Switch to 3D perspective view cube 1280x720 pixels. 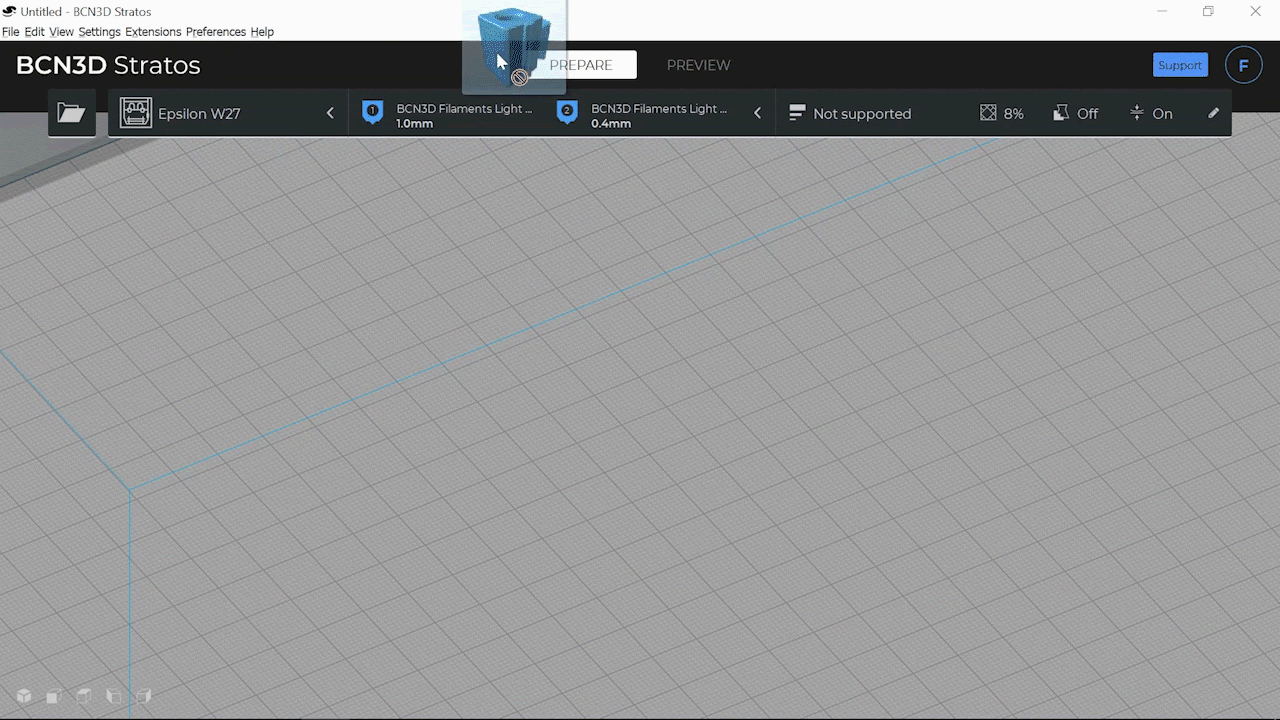(x=24, y=696)
